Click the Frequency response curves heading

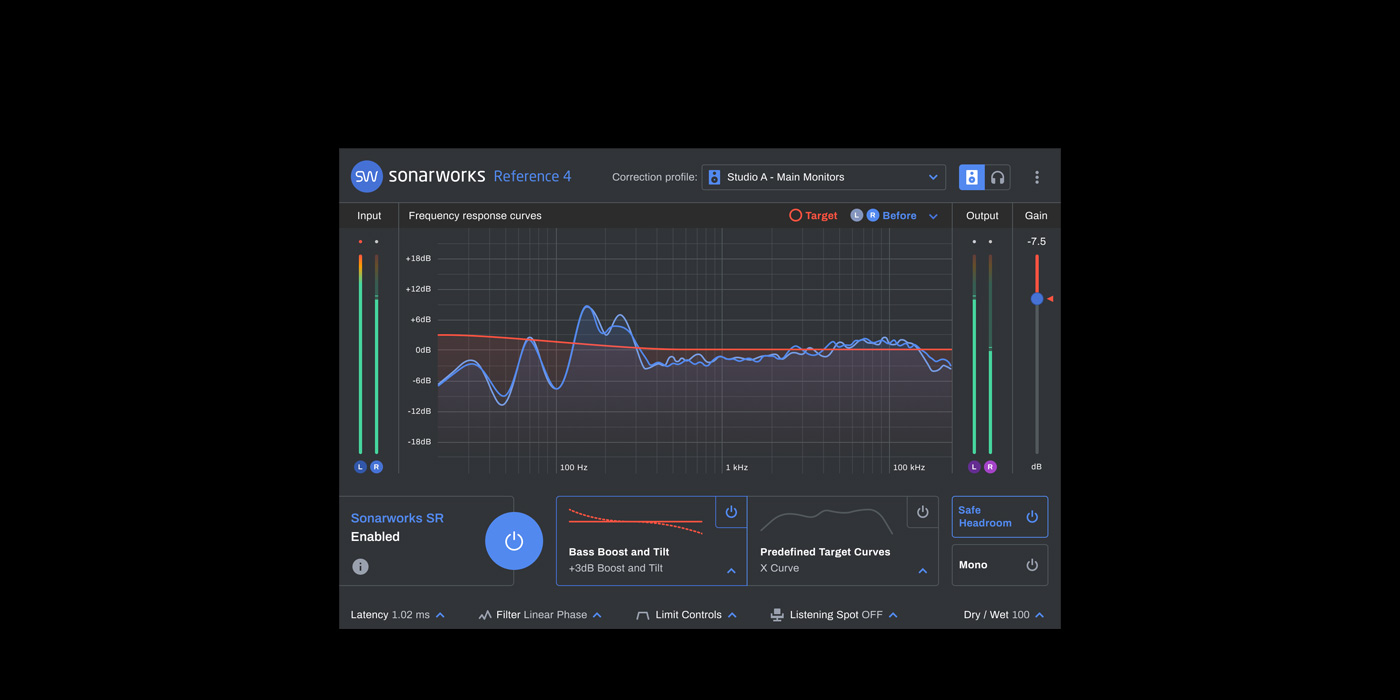point(475,215)
